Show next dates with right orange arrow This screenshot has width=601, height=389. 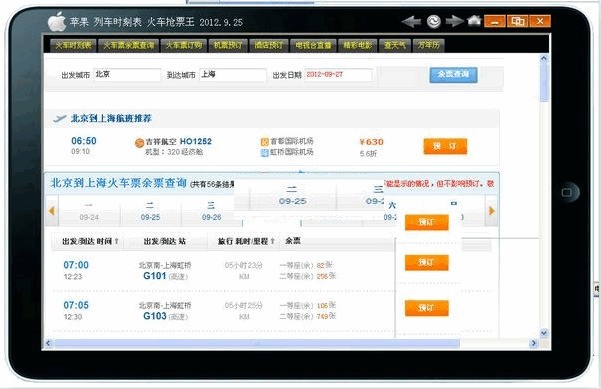[491, 211]
